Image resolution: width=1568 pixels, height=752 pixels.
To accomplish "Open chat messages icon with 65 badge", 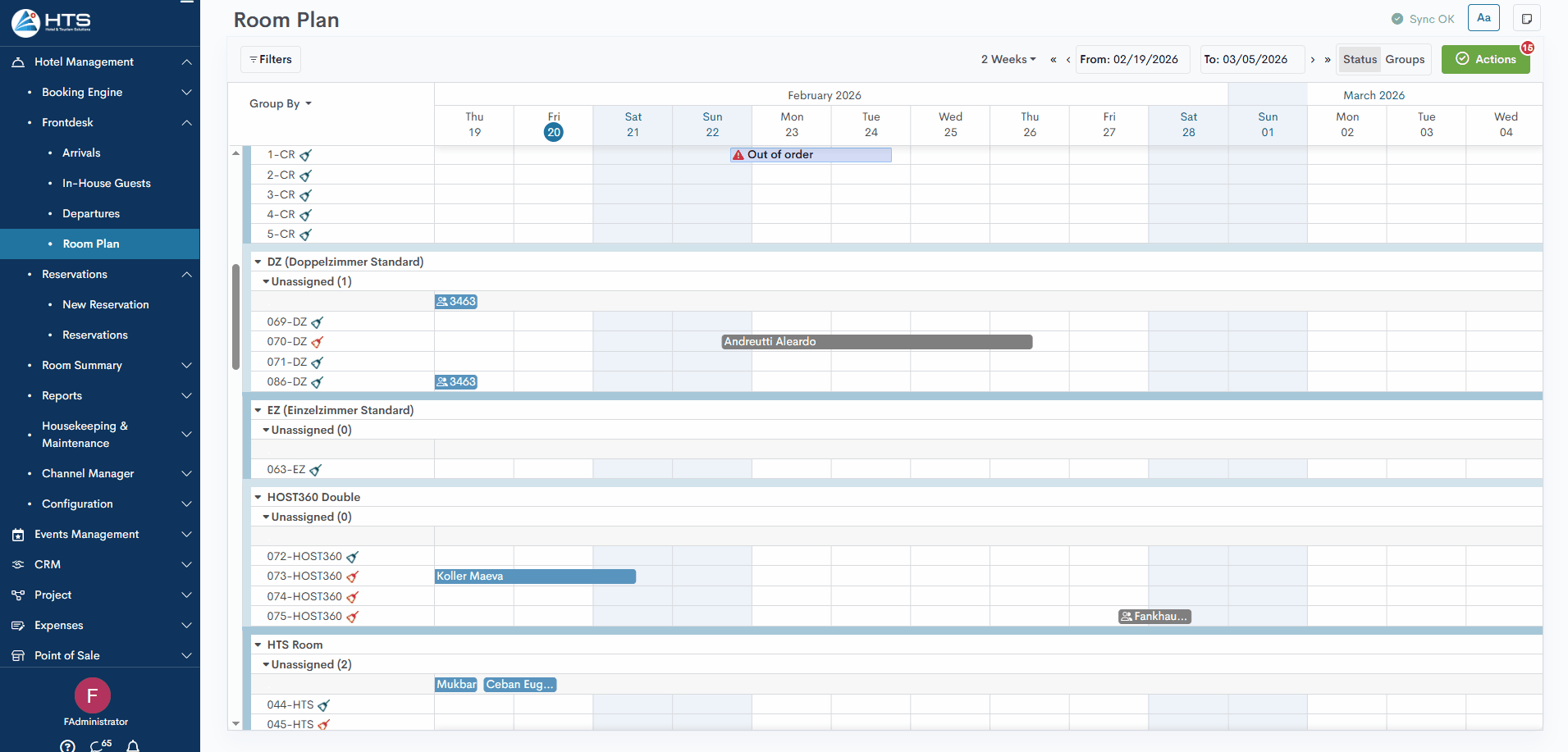I will pyautogui.click(x=99, y=745).
